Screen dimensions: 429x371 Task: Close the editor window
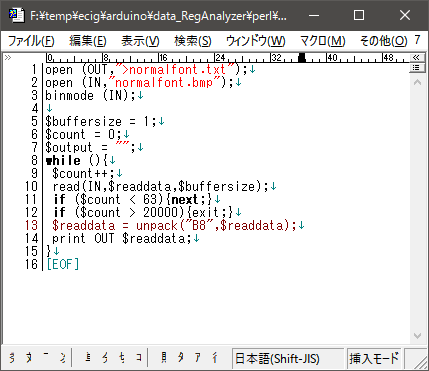click(405, 15)
